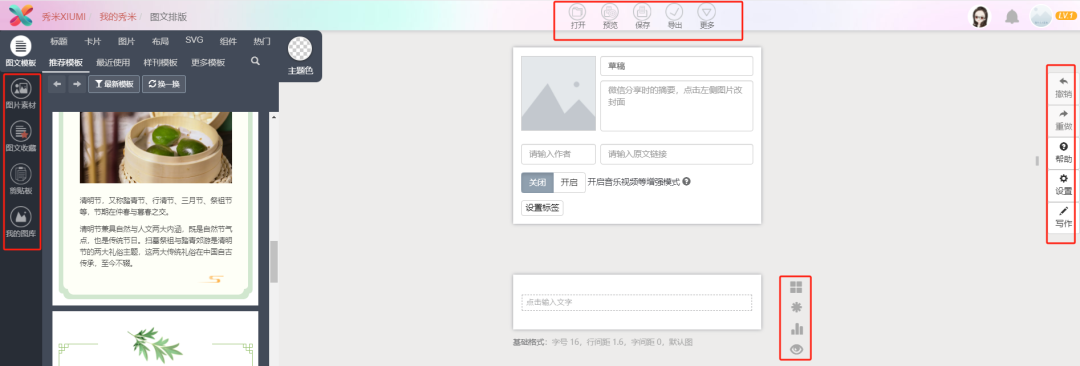1080x366 pixels.
Task: Undo with the 撤销 button
Action: tap(1063, 88)
